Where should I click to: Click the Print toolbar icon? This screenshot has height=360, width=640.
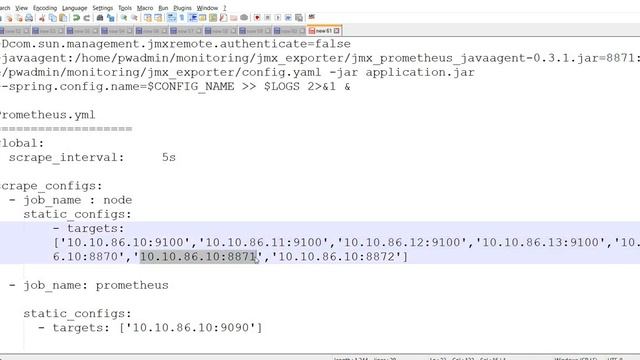point(29,18)
